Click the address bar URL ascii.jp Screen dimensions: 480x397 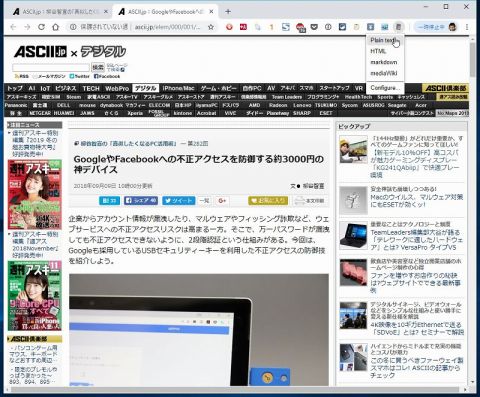click(x=168, y=27)
